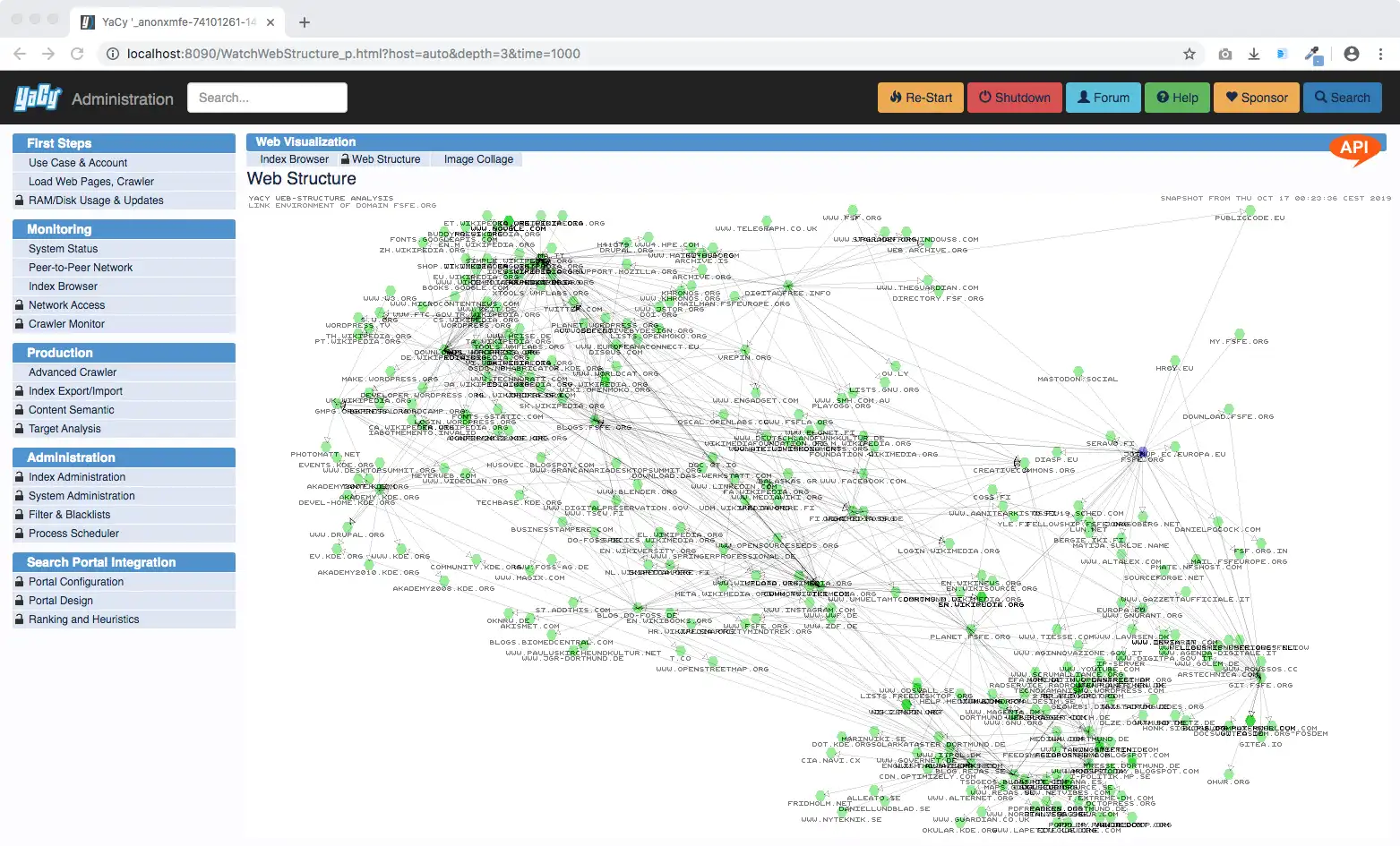
Task: Close the YaCy browser tab
Action: [271, 22]
